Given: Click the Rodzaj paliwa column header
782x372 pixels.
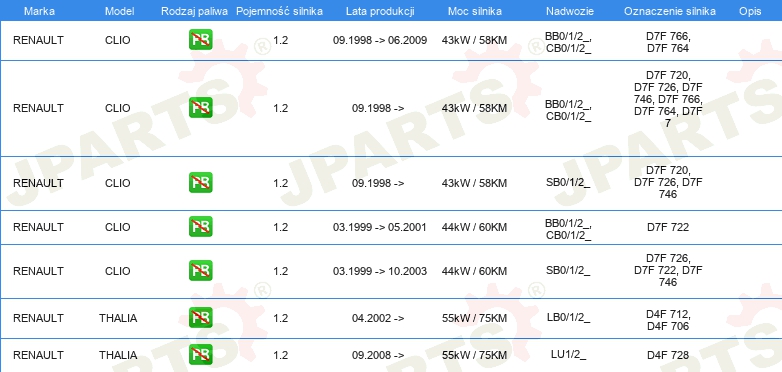Looking at the screenshot, I should coord(195,11).
